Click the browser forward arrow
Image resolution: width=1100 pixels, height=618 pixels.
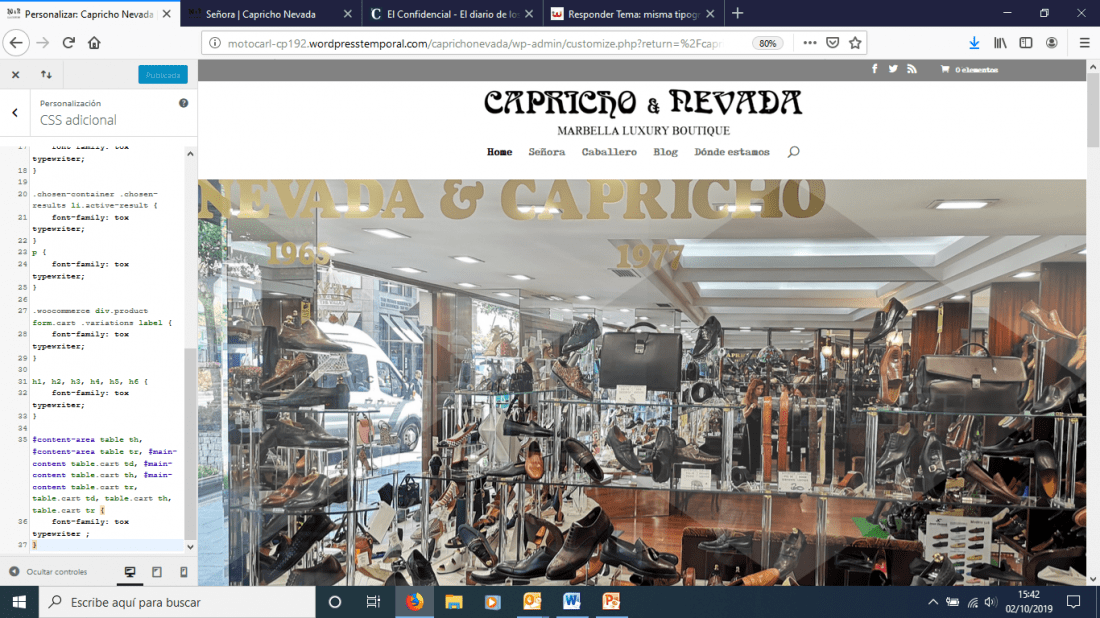coord(43,43)
